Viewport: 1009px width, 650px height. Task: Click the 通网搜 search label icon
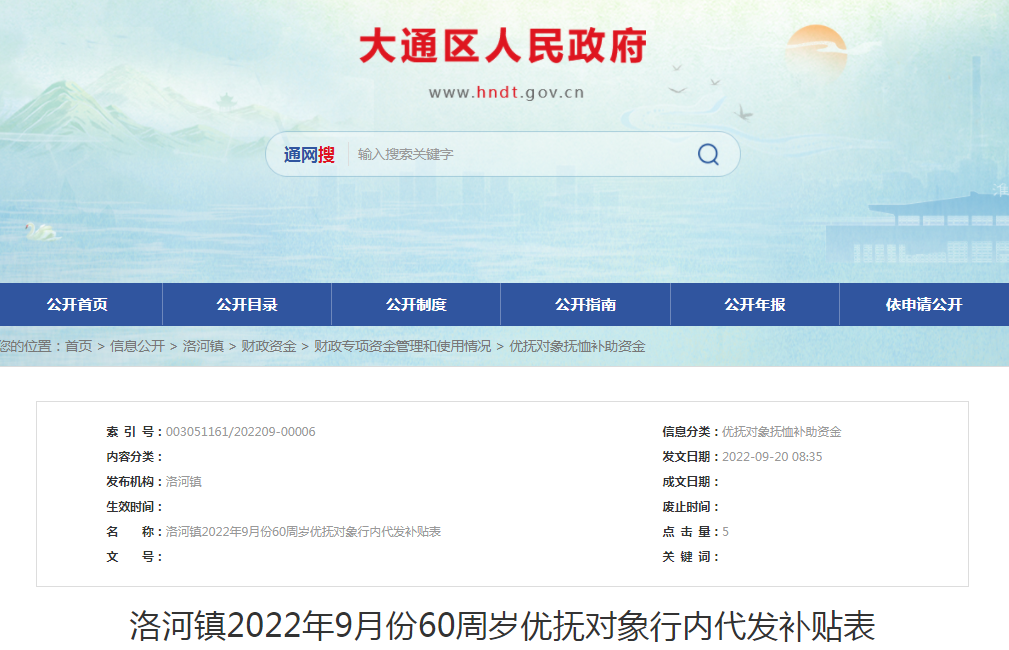(x=310, y=154)
